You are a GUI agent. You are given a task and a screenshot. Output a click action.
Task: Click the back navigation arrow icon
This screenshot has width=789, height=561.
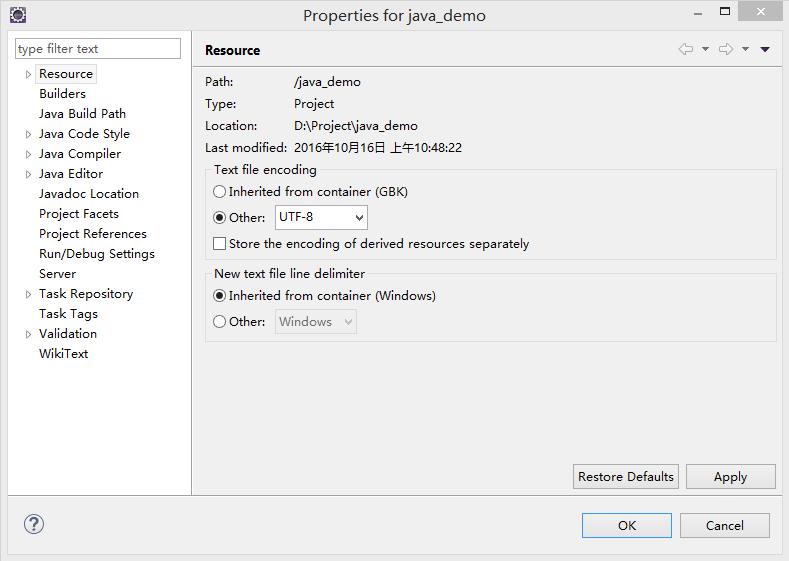(x=685, y=49)
